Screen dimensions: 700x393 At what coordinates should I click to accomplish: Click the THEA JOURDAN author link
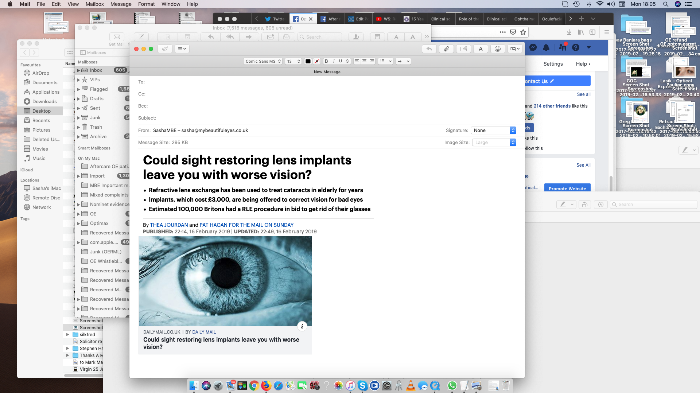pos(169,225)
